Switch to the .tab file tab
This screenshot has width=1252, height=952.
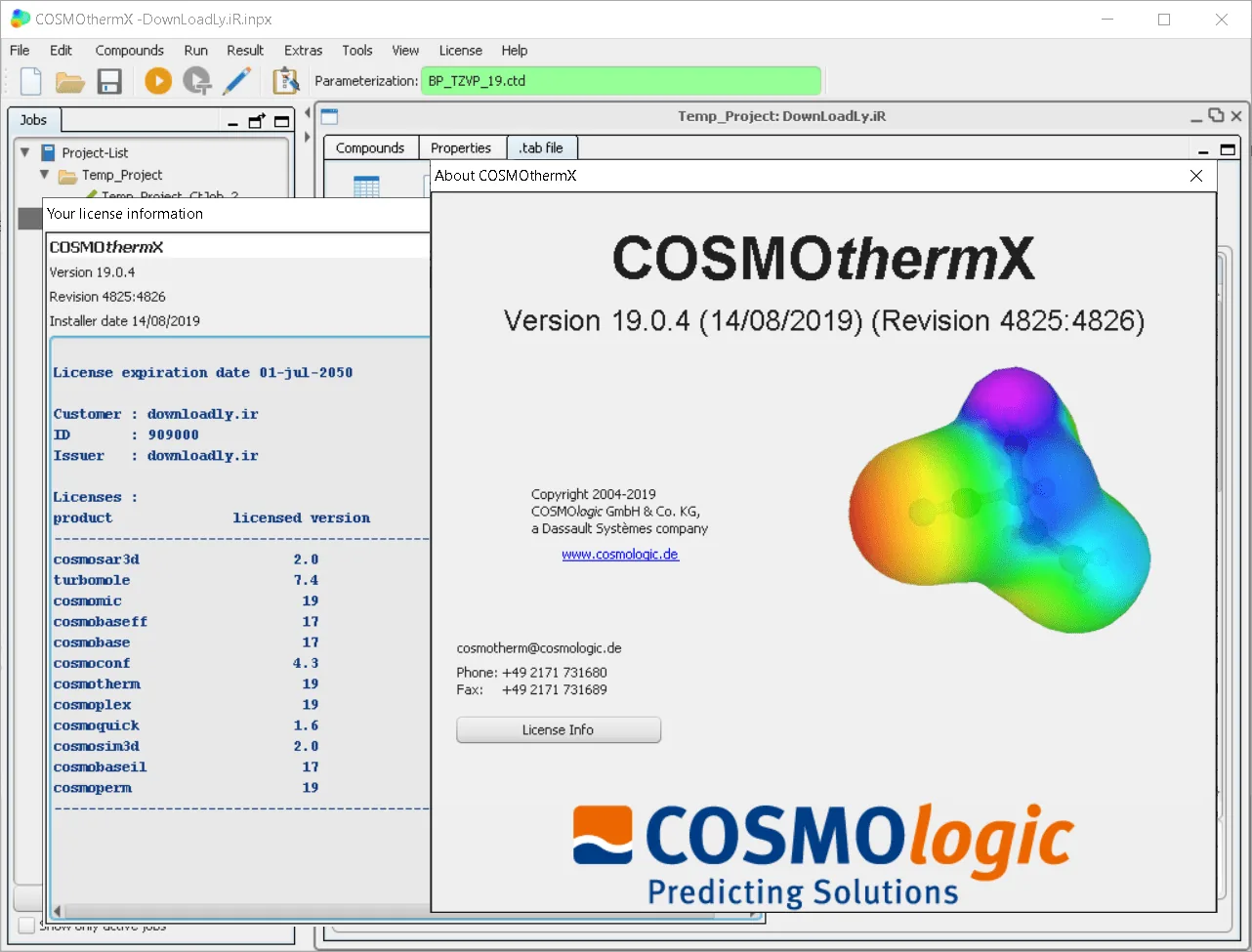542,147
